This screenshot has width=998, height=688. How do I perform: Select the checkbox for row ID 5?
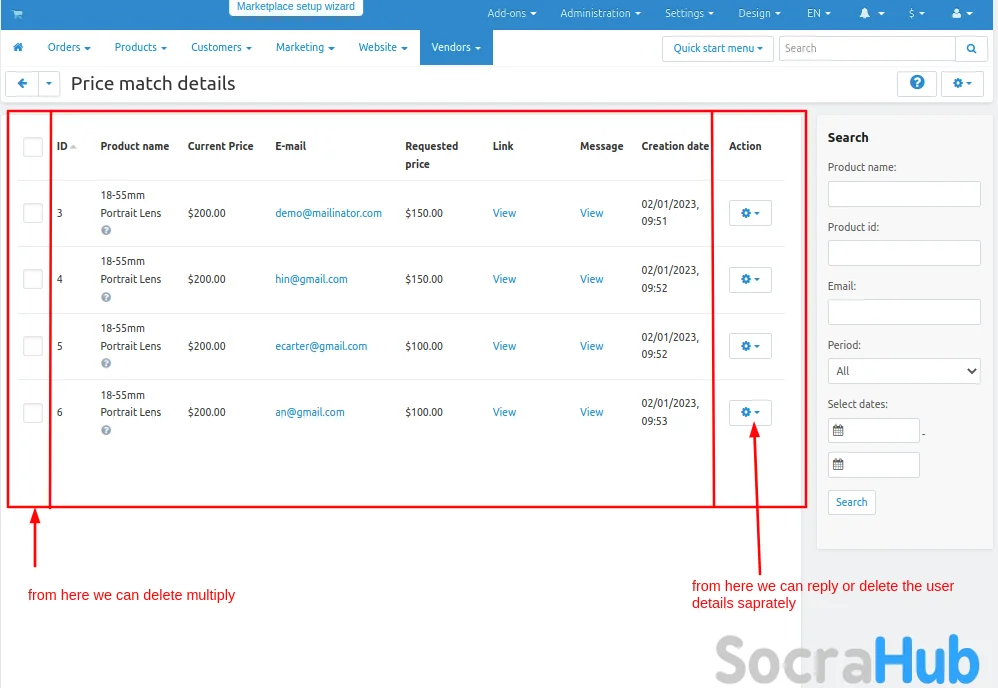33,346
